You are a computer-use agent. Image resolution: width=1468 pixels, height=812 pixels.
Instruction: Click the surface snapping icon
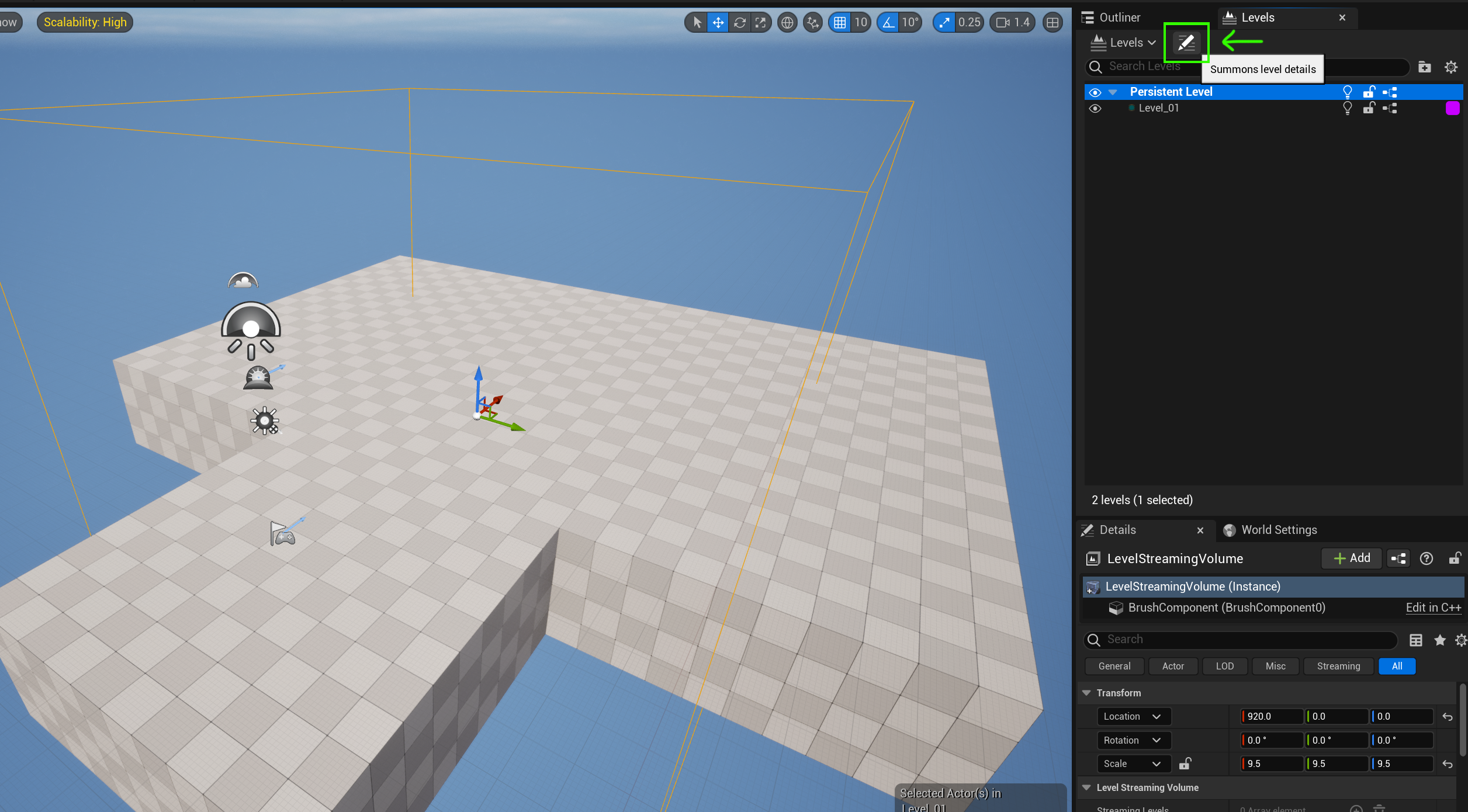[812, 23]
